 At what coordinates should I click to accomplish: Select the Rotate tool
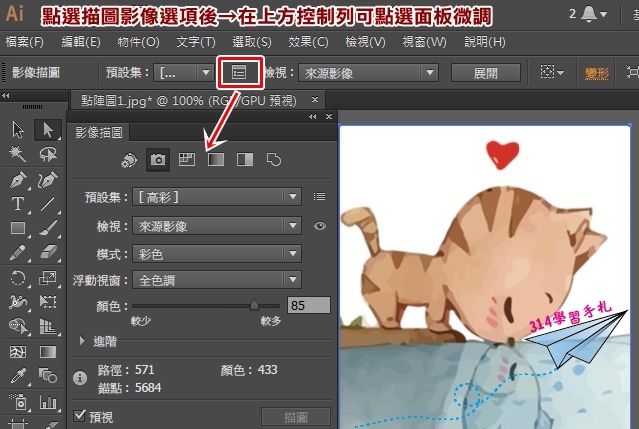(18, 278)
